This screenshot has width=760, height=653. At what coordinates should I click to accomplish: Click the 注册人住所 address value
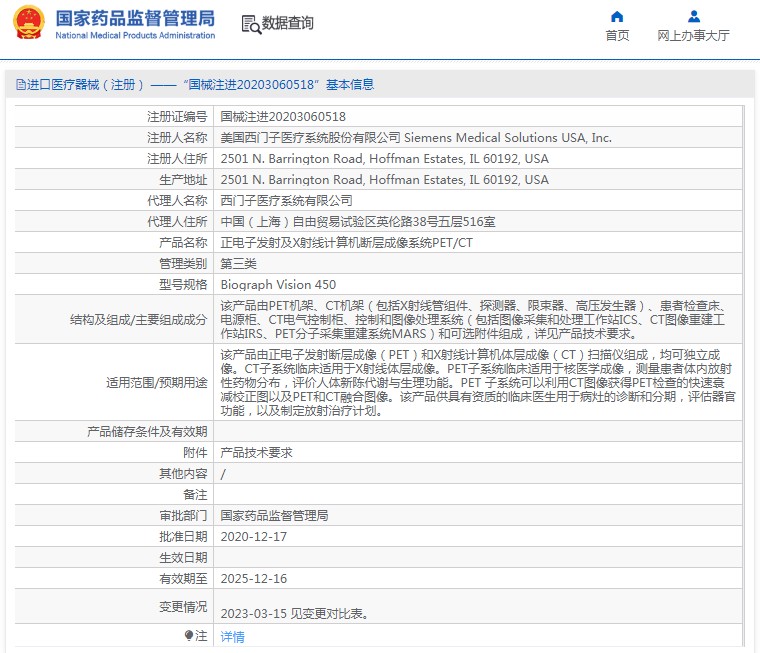(x=384, y=159)
